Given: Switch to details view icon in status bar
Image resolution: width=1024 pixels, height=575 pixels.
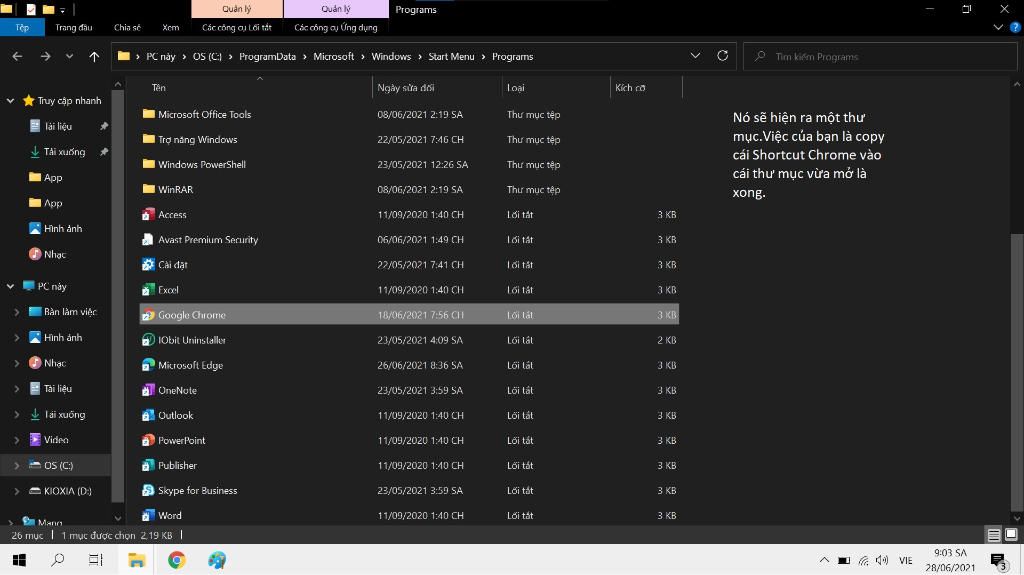Looking at the screenshot, I should (x=993, y=535).
